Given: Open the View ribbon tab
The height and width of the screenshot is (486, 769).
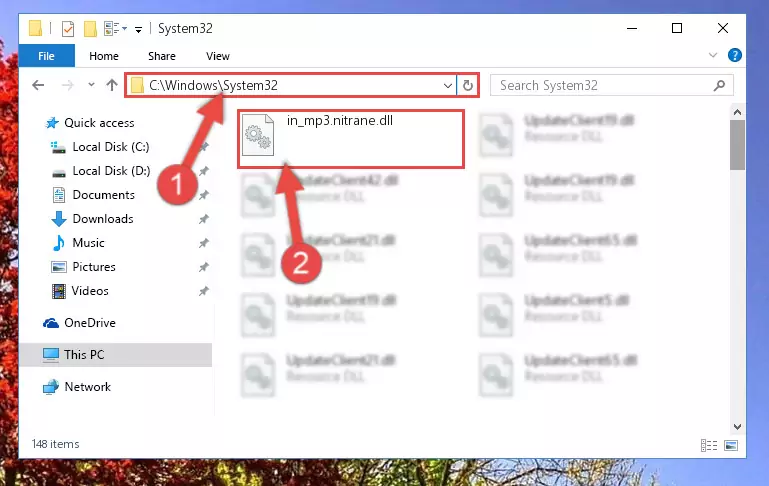Looking at the screenshot, I should click(x=217, y=56).
